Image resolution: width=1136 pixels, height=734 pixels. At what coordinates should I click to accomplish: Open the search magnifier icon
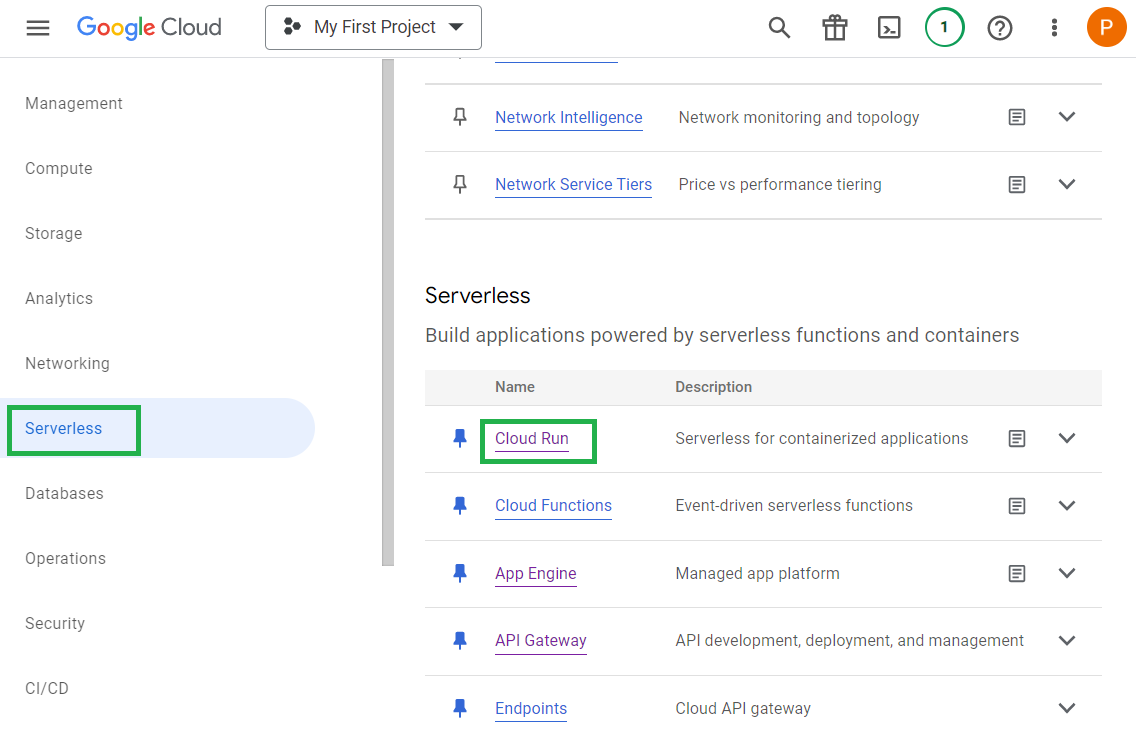779,28
